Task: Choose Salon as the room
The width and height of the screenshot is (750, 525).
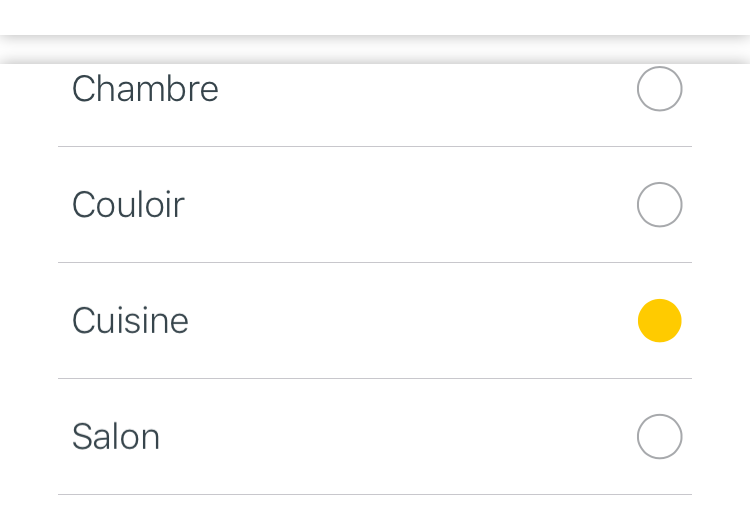Action: tap(660, 437)
